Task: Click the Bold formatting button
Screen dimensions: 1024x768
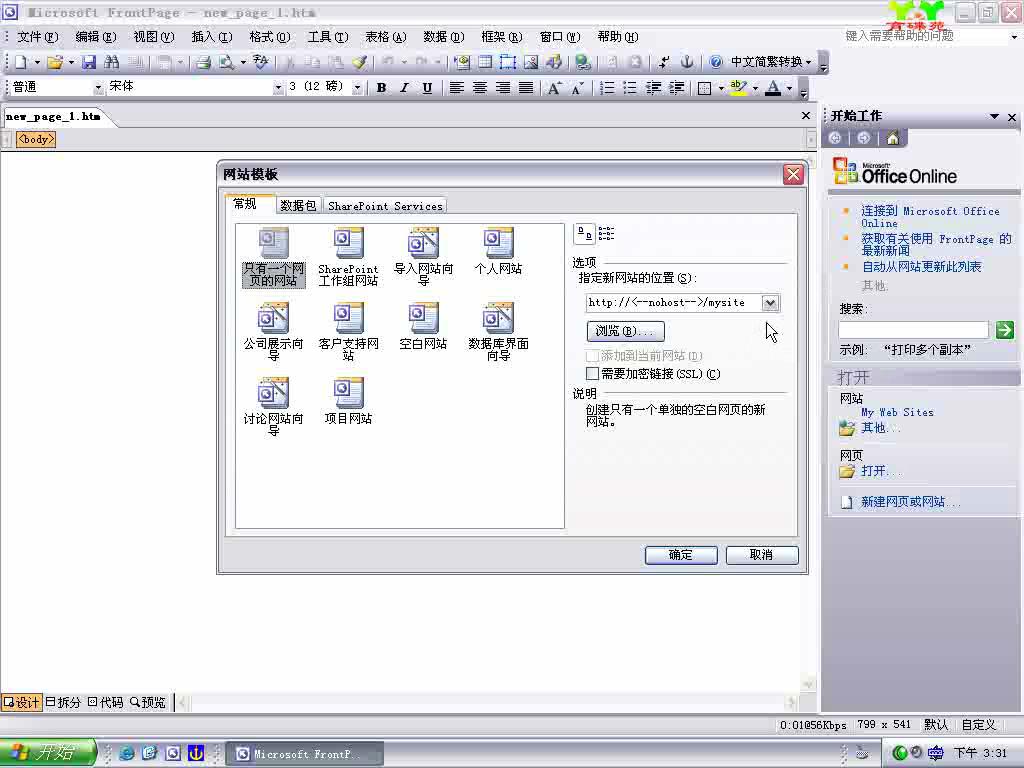Action: 381,88
